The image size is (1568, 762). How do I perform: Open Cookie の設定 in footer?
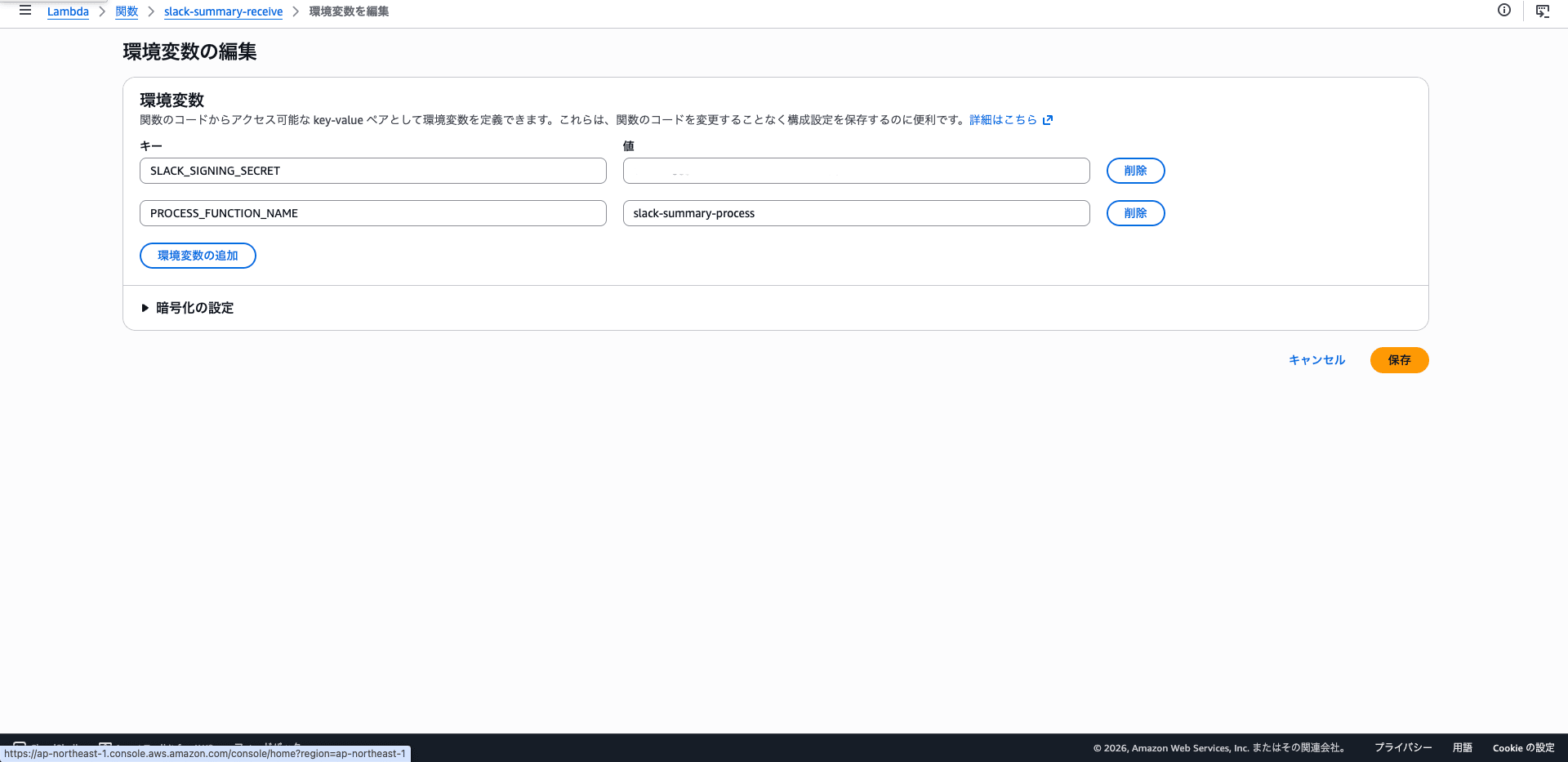(1523, 747)
